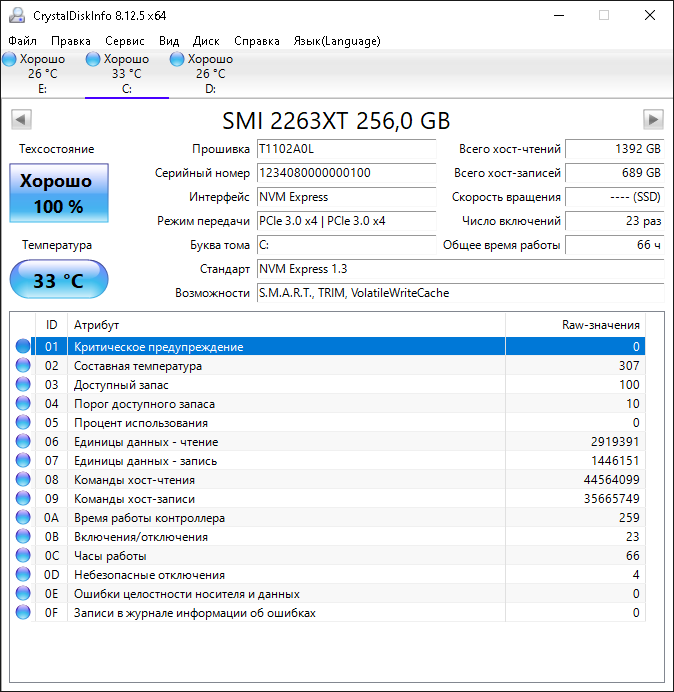Image resolution: width=674 pixels, height=692 pixels.
Task: Select the Время работы контроллера row
Action: pyautogui.click(x=328, y=517)
